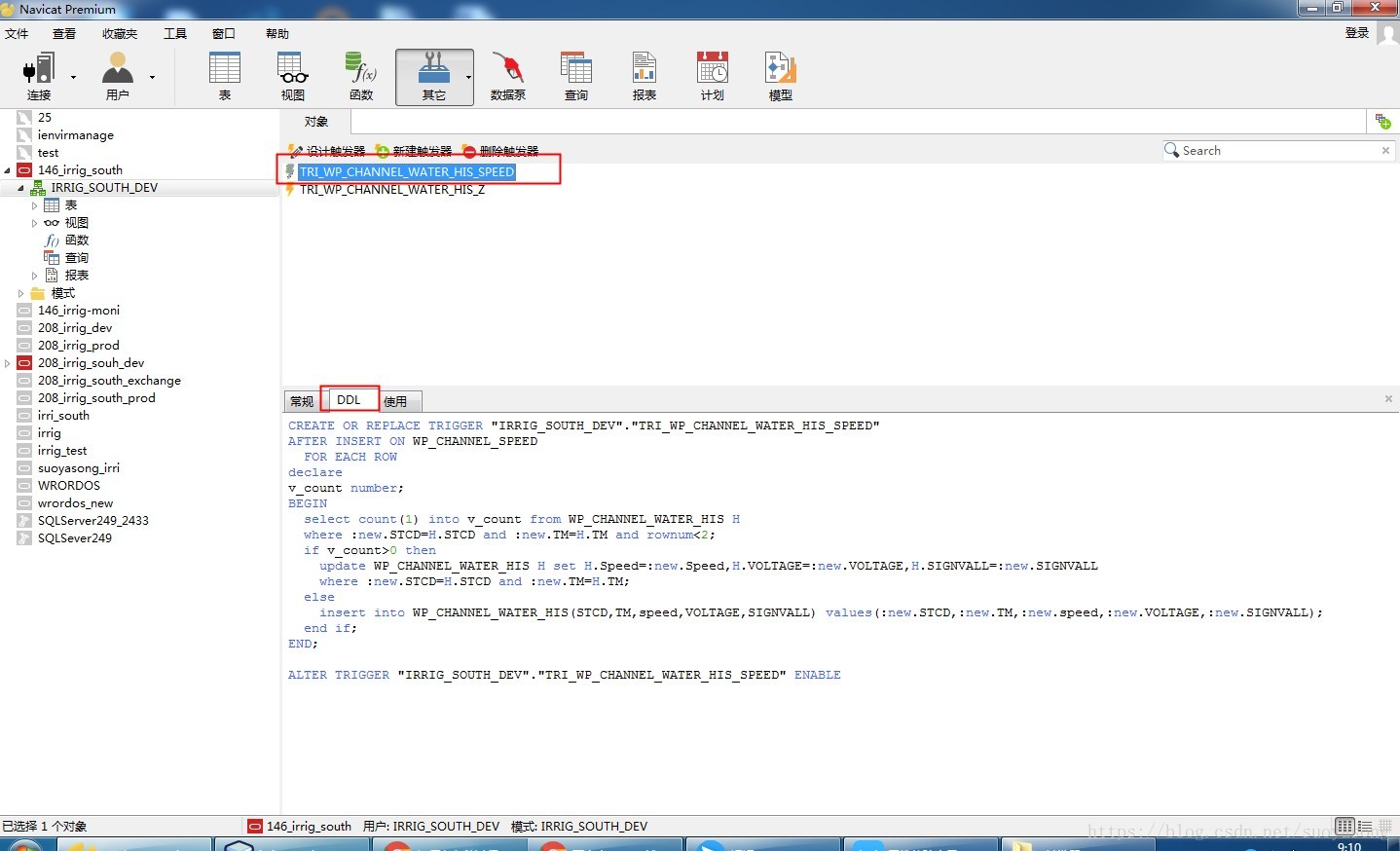Switch object pane to list view
Screen dimensions: 1400x851
[1365, 826]
